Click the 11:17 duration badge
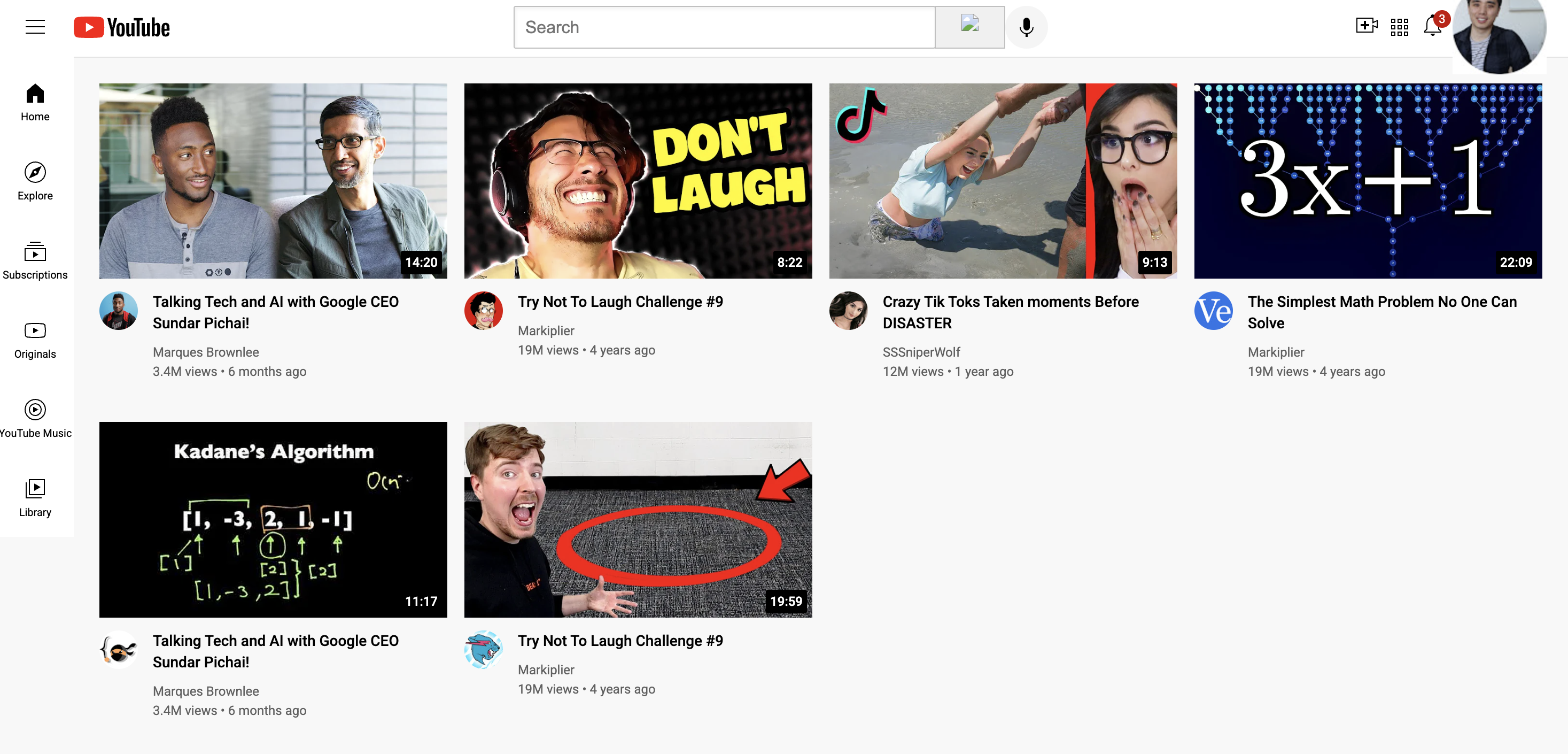Image resolution: width=1568 pixels, height=754 pixels. 421,601
